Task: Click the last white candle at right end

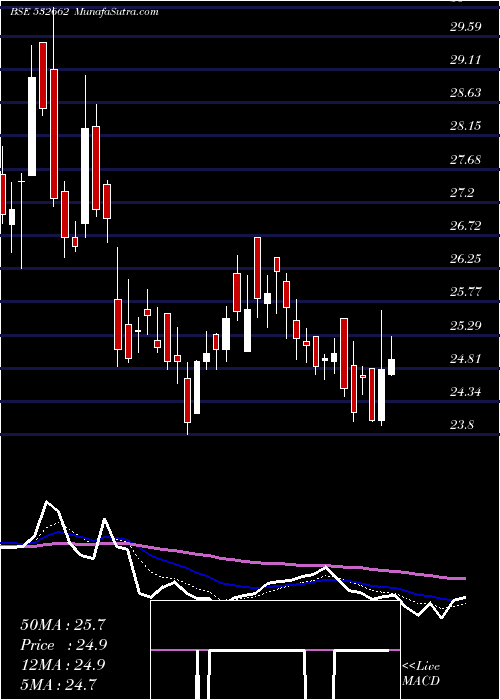Action: (x=392, y=367)
